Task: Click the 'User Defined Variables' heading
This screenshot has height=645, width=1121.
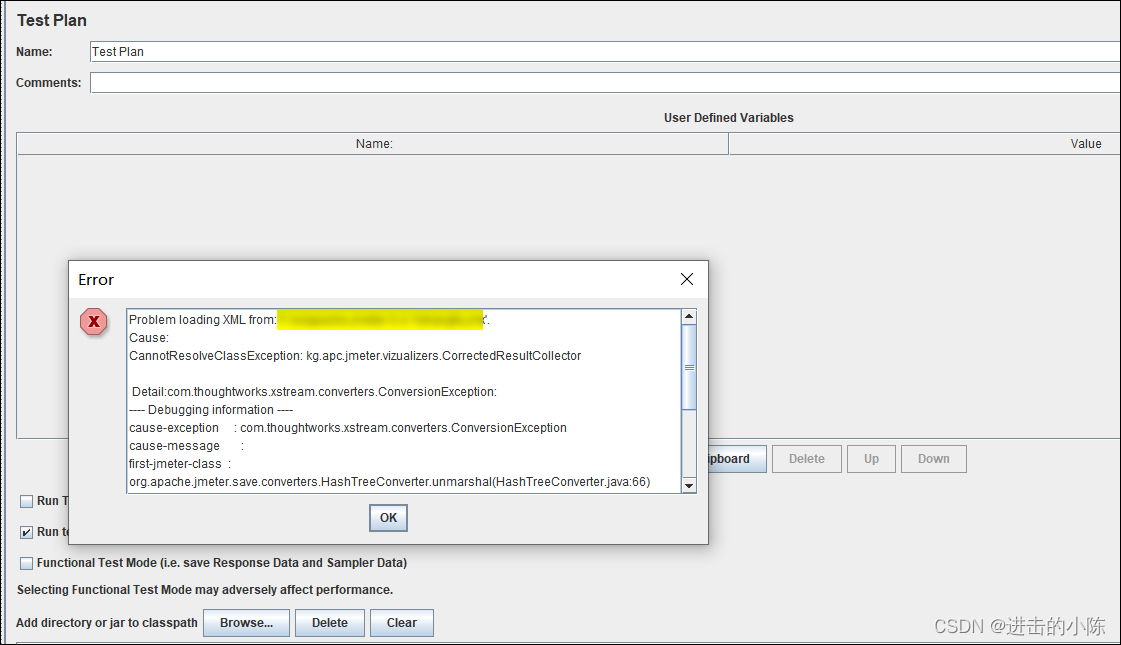Action: pos(729,118)
